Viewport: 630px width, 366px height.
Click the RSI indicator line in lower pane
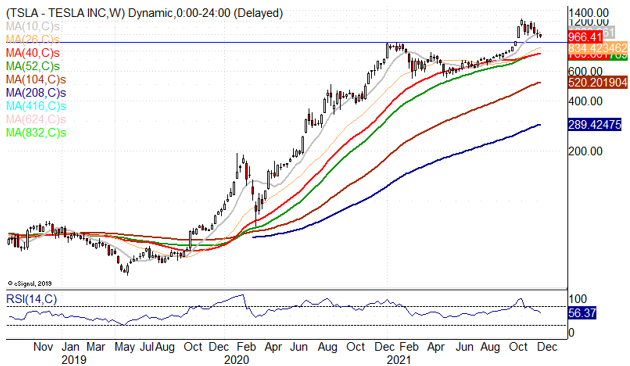274,311
